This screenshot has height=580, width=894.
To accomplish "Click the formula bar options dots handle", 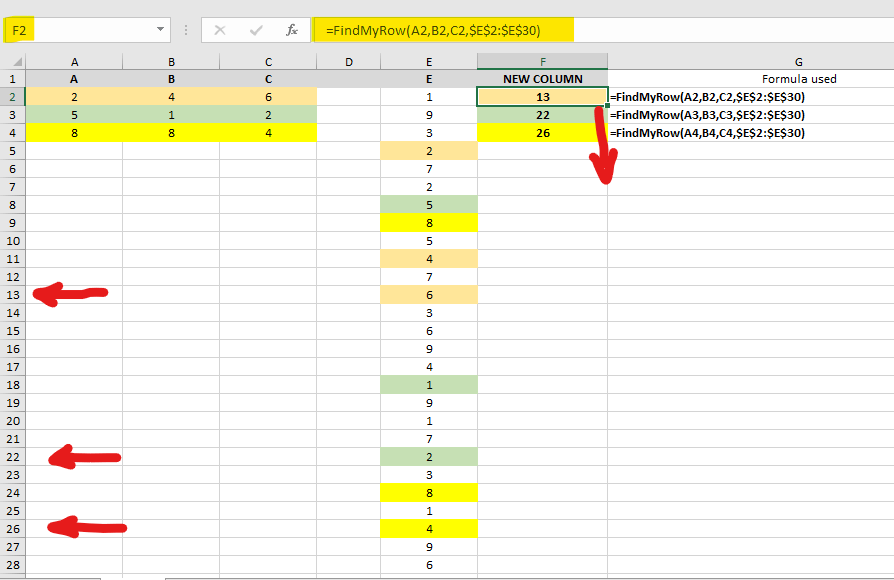I will click(x=186, y=30).
